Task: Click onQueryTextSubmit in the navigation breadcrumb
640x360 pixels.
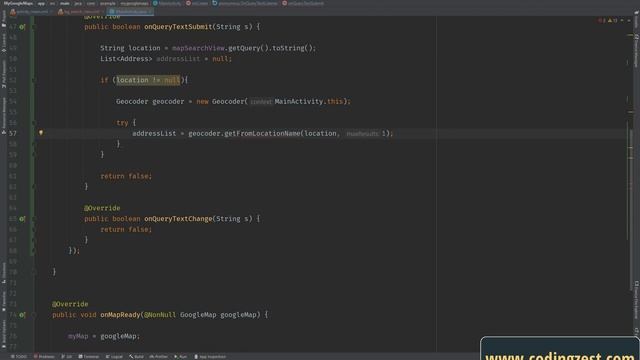Action: coord(303,3)
